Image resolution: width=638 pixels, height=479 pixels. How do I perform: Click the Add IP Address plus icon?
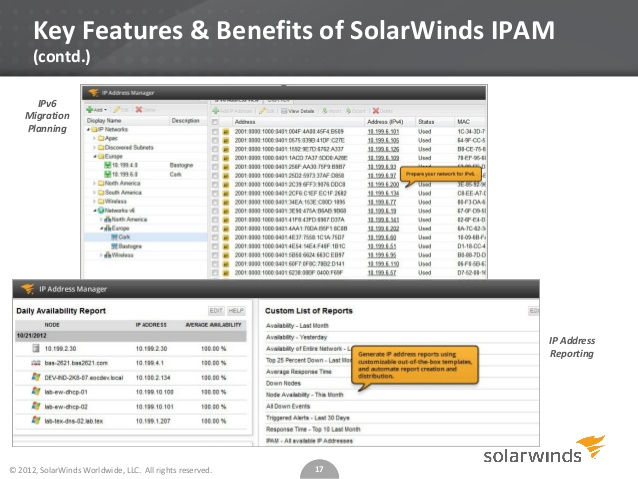pyautogui.click(x=216, y=111)
